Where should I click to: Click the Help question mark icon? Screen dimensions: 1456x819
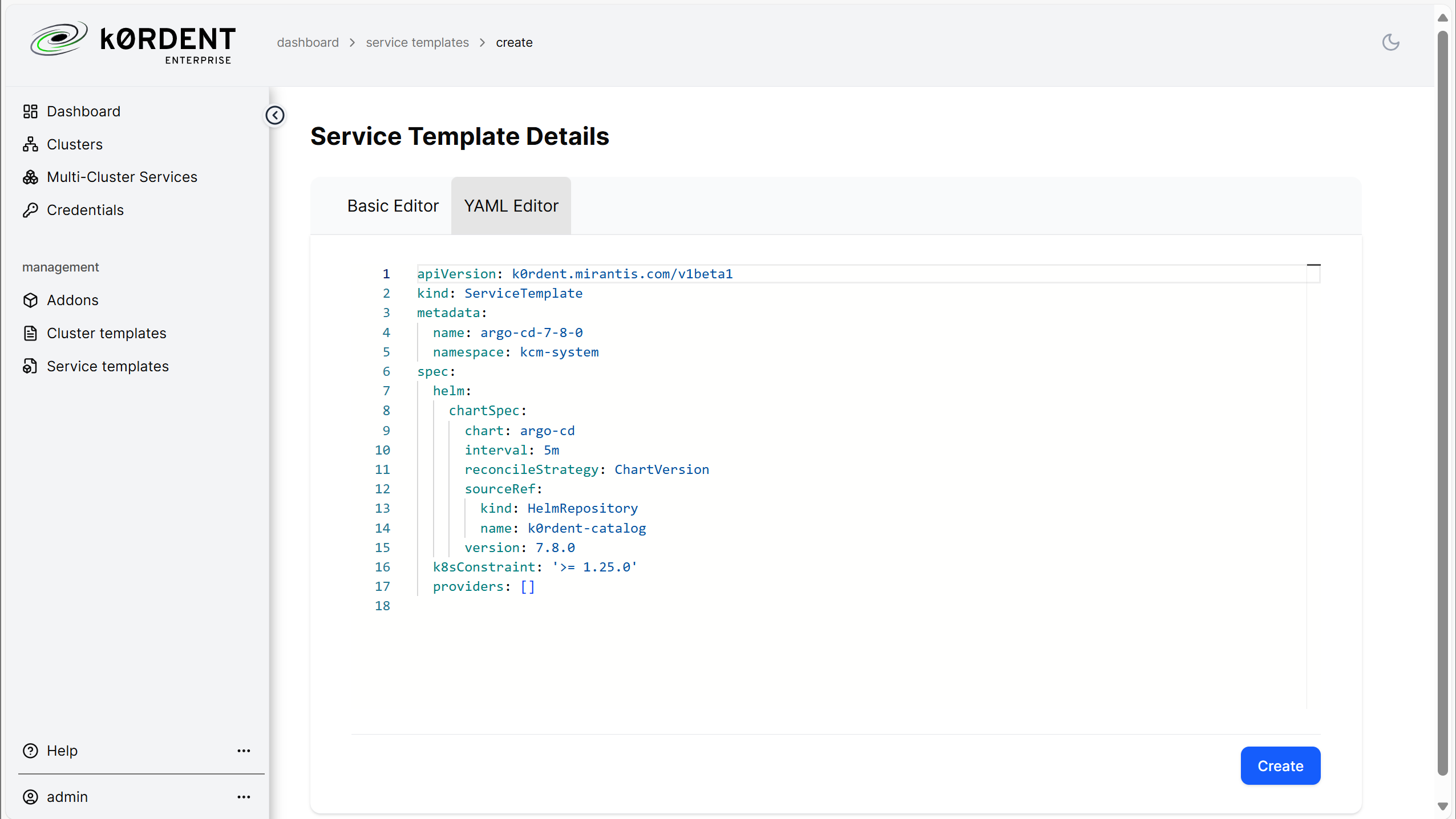click(x=30, y=751)
